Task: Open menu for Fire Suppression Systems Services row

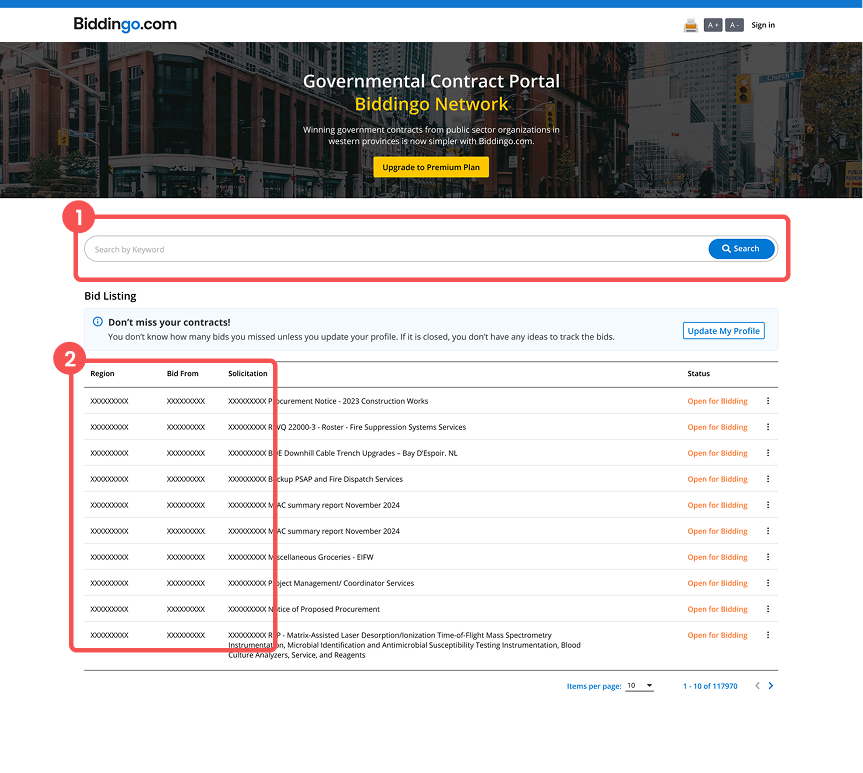Action: coord(768,427)
